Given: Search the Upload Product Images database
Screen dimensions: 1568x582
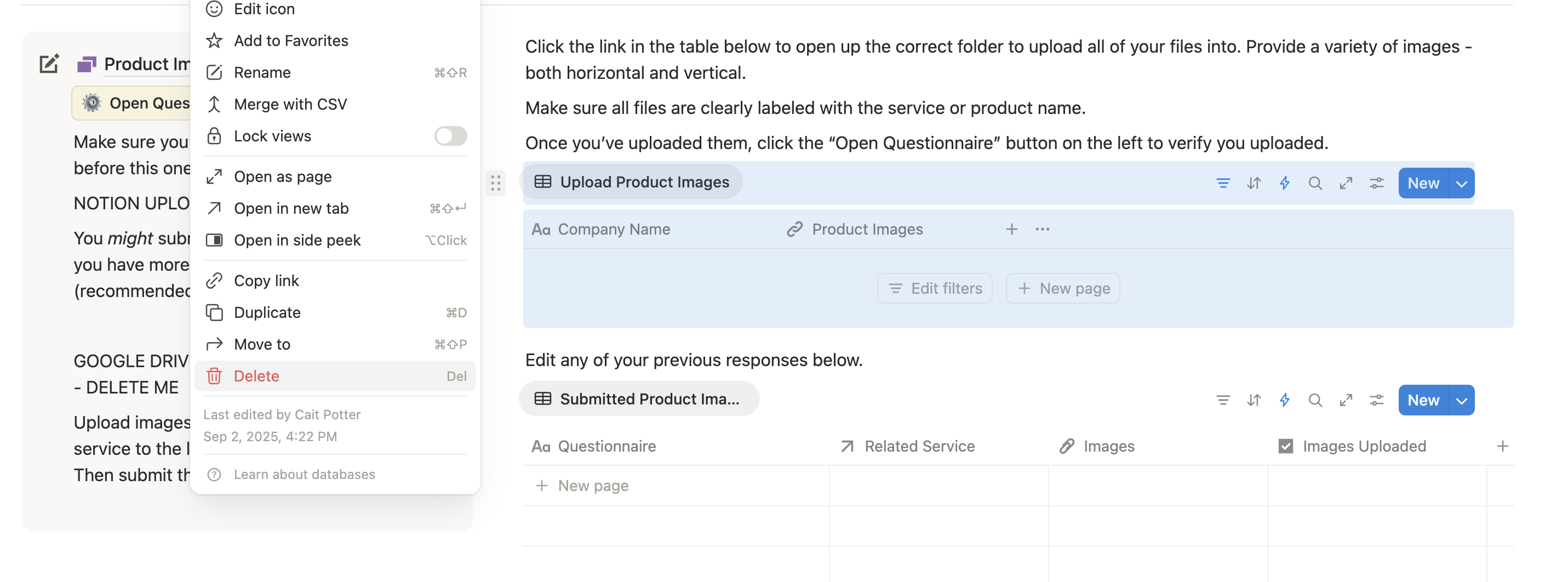Looking at the screenshot, I should (1315, 183).
